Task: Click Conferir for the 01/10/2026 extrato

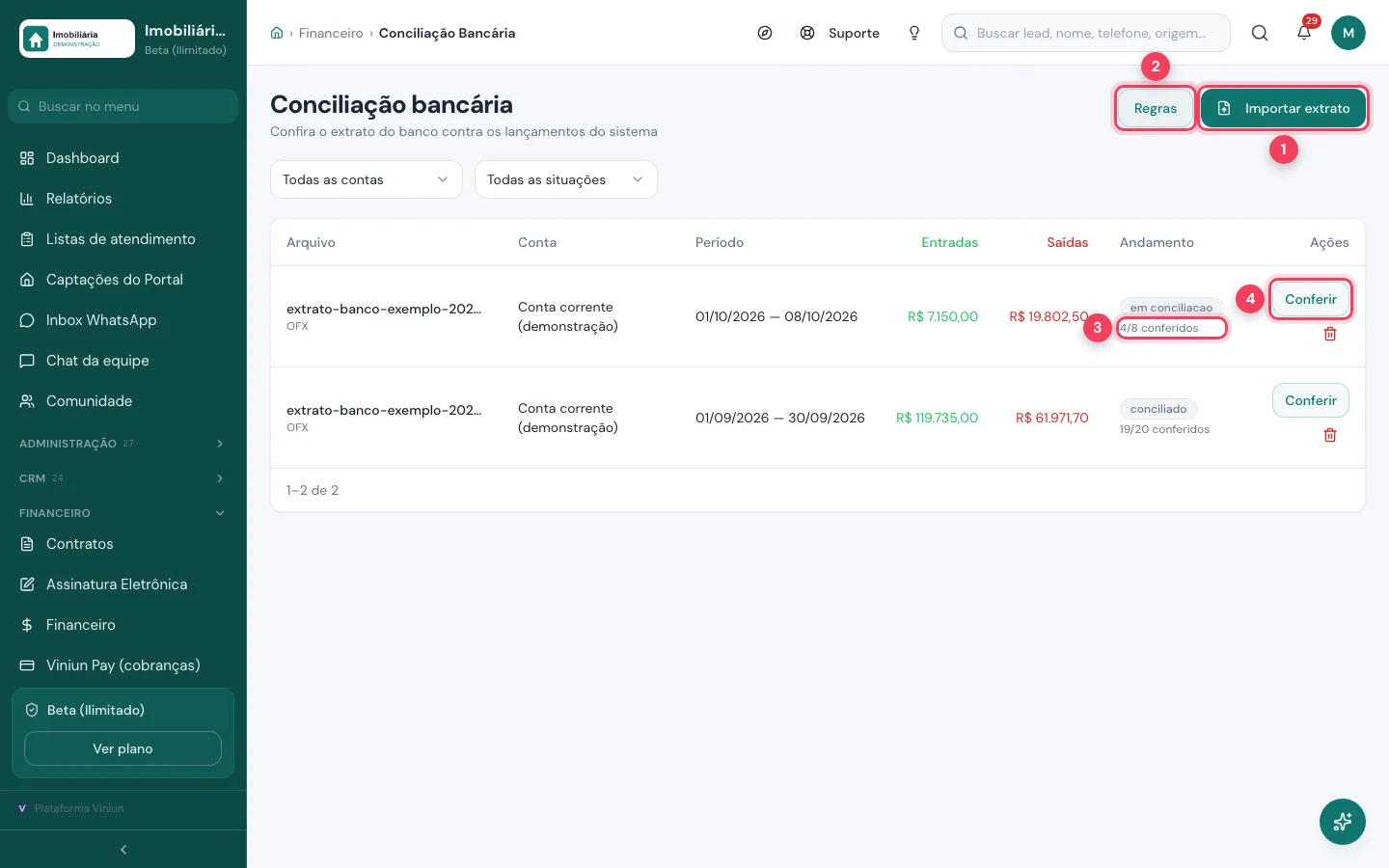Action: 1311,299
